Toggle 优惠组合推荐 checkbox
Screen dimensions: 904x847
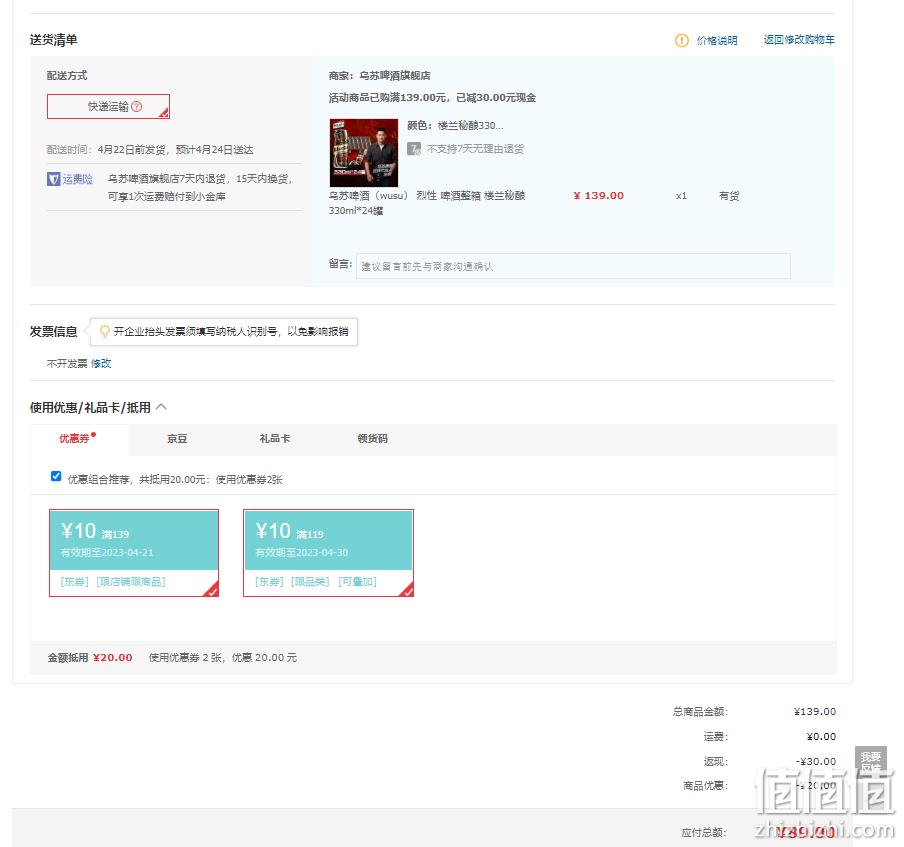(56, 476)
